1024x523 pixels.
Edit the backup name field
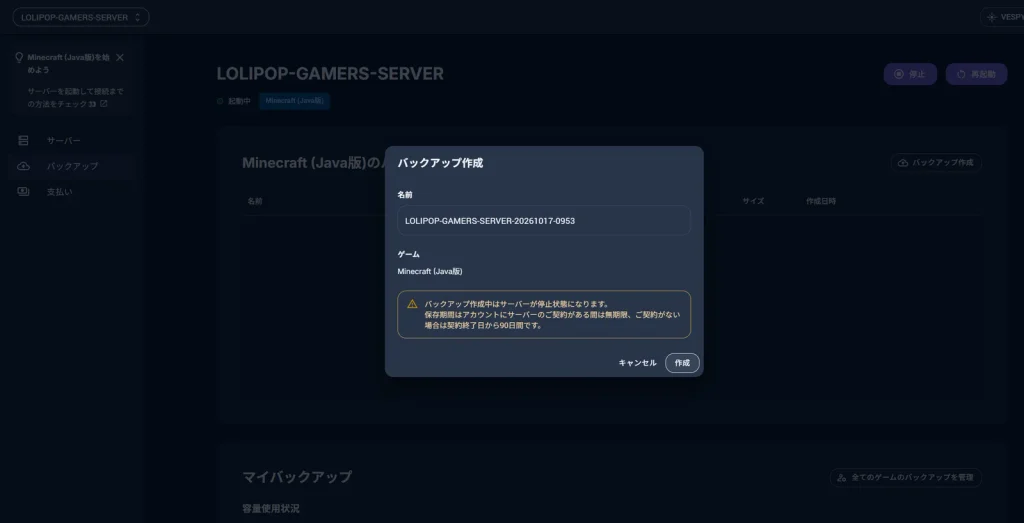click(543, 221)
